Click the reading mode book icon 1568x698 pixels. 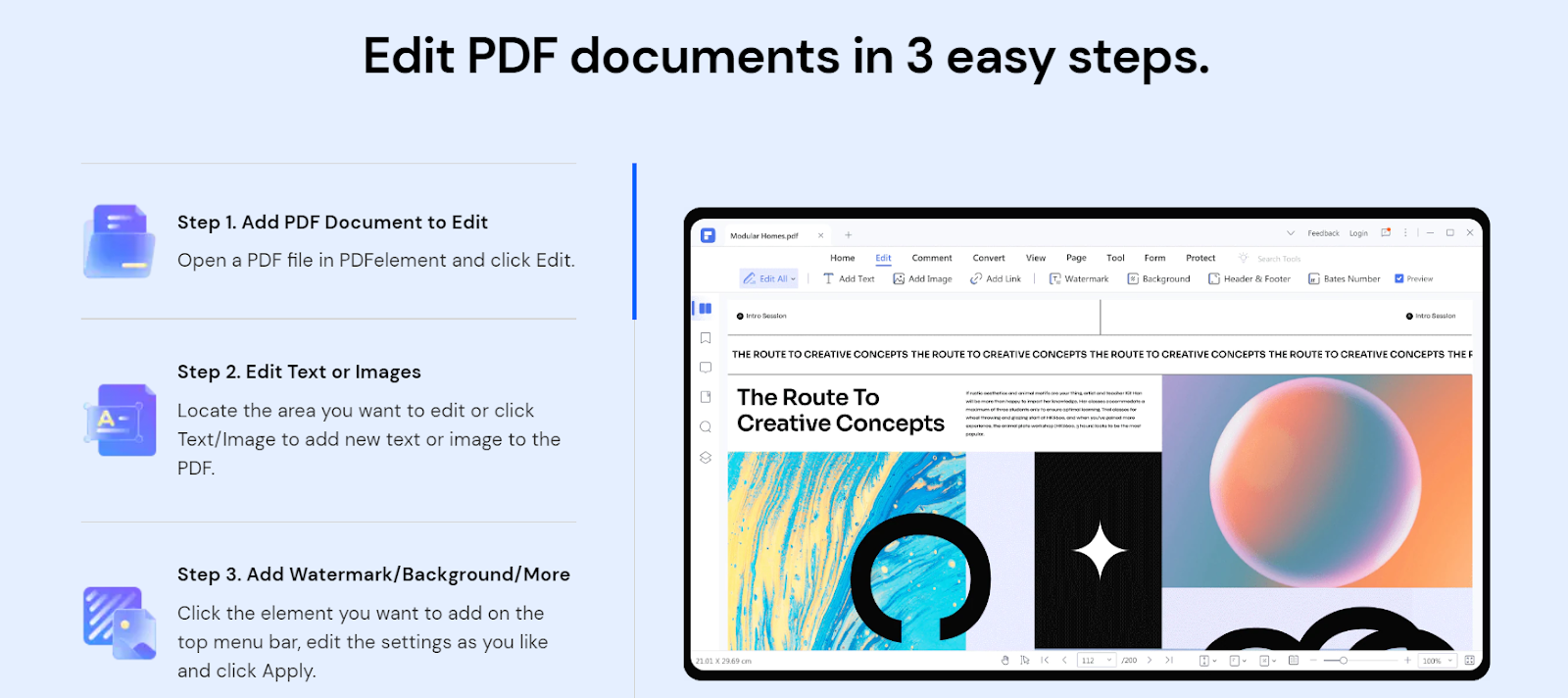pos(1294,660)
